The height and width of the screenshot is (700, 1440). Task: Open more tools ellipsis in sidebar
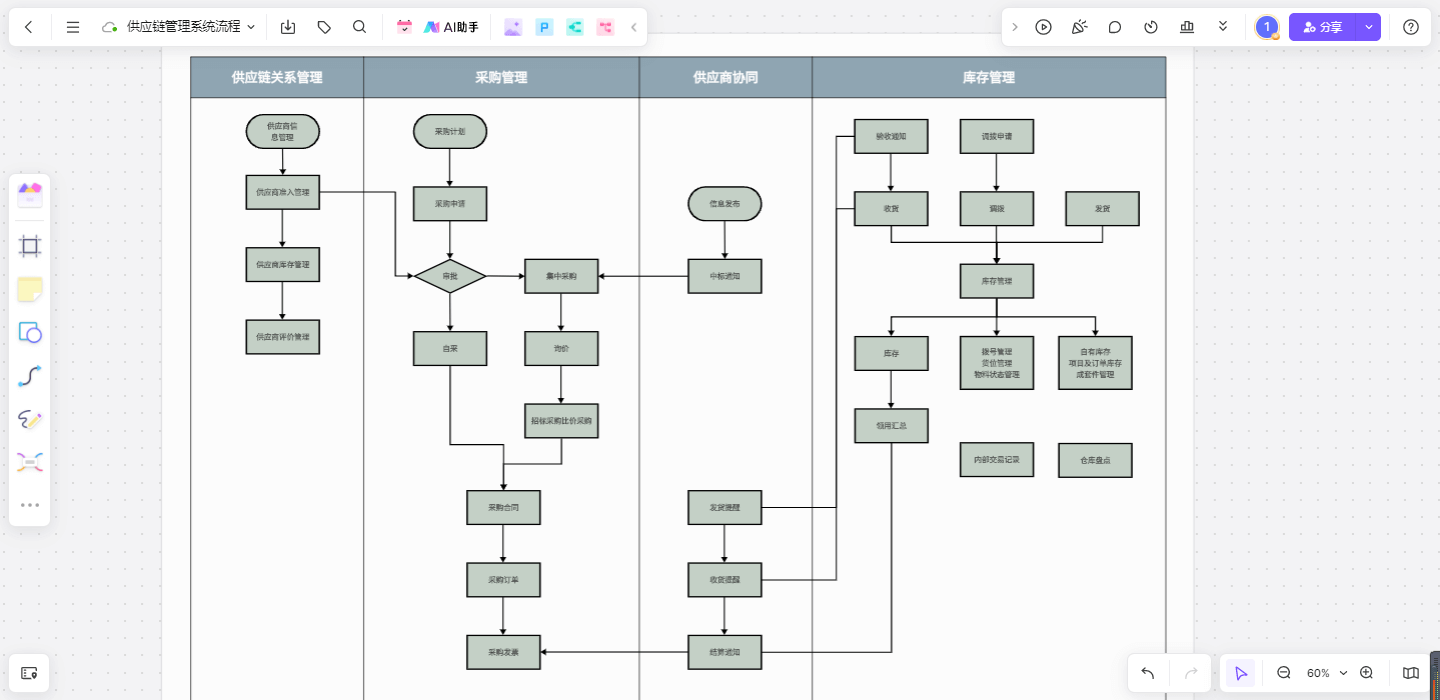(30, 505)
